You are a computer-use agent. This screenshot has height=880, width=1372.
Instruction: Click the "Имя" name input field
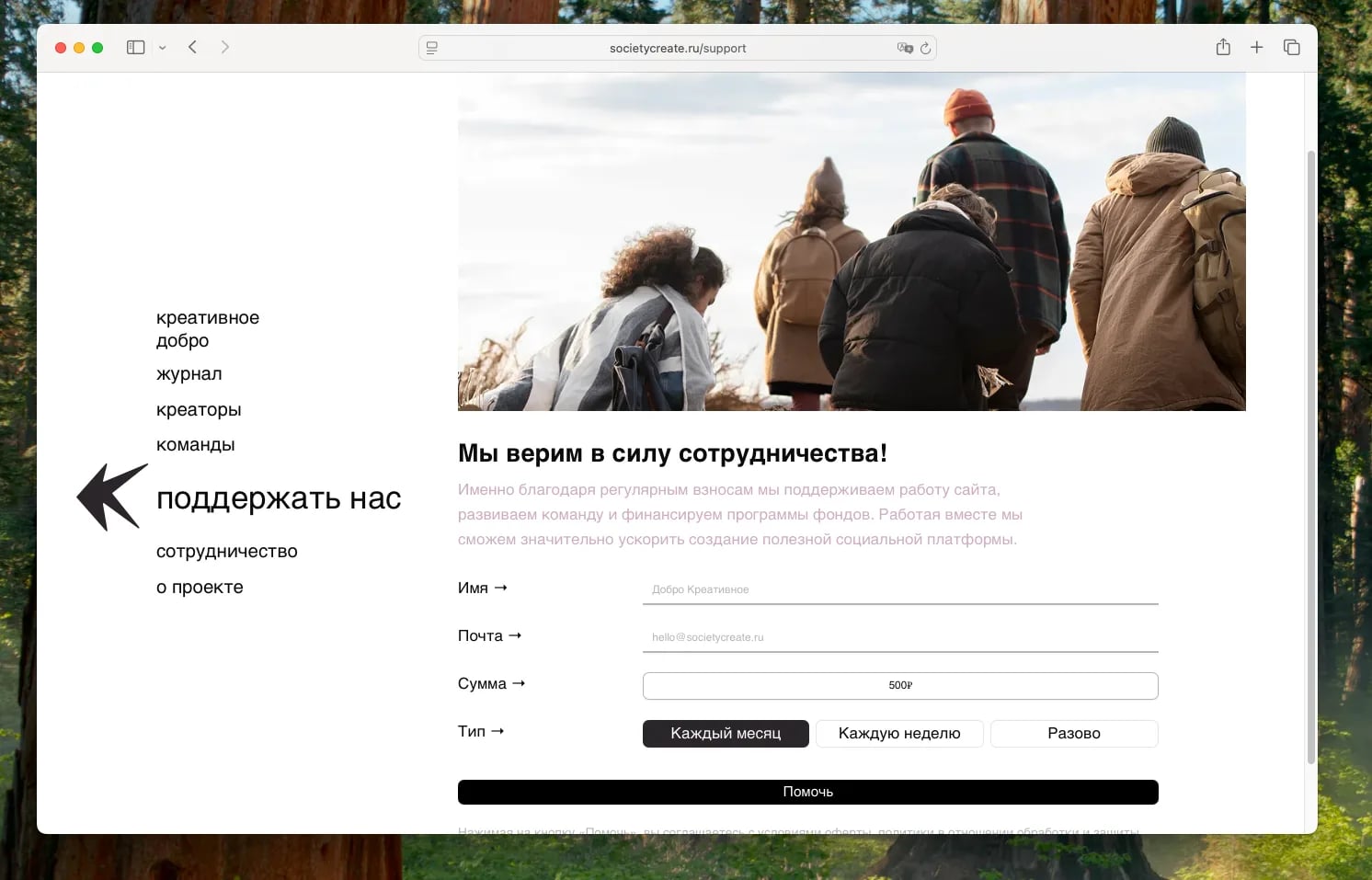899,590
